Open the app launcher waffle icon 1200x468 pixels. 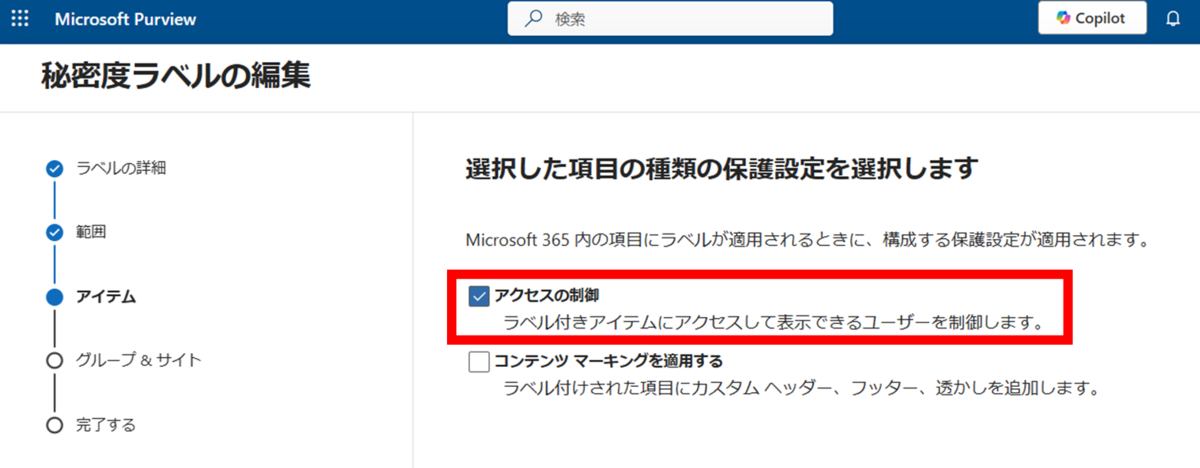click(19, 19)
